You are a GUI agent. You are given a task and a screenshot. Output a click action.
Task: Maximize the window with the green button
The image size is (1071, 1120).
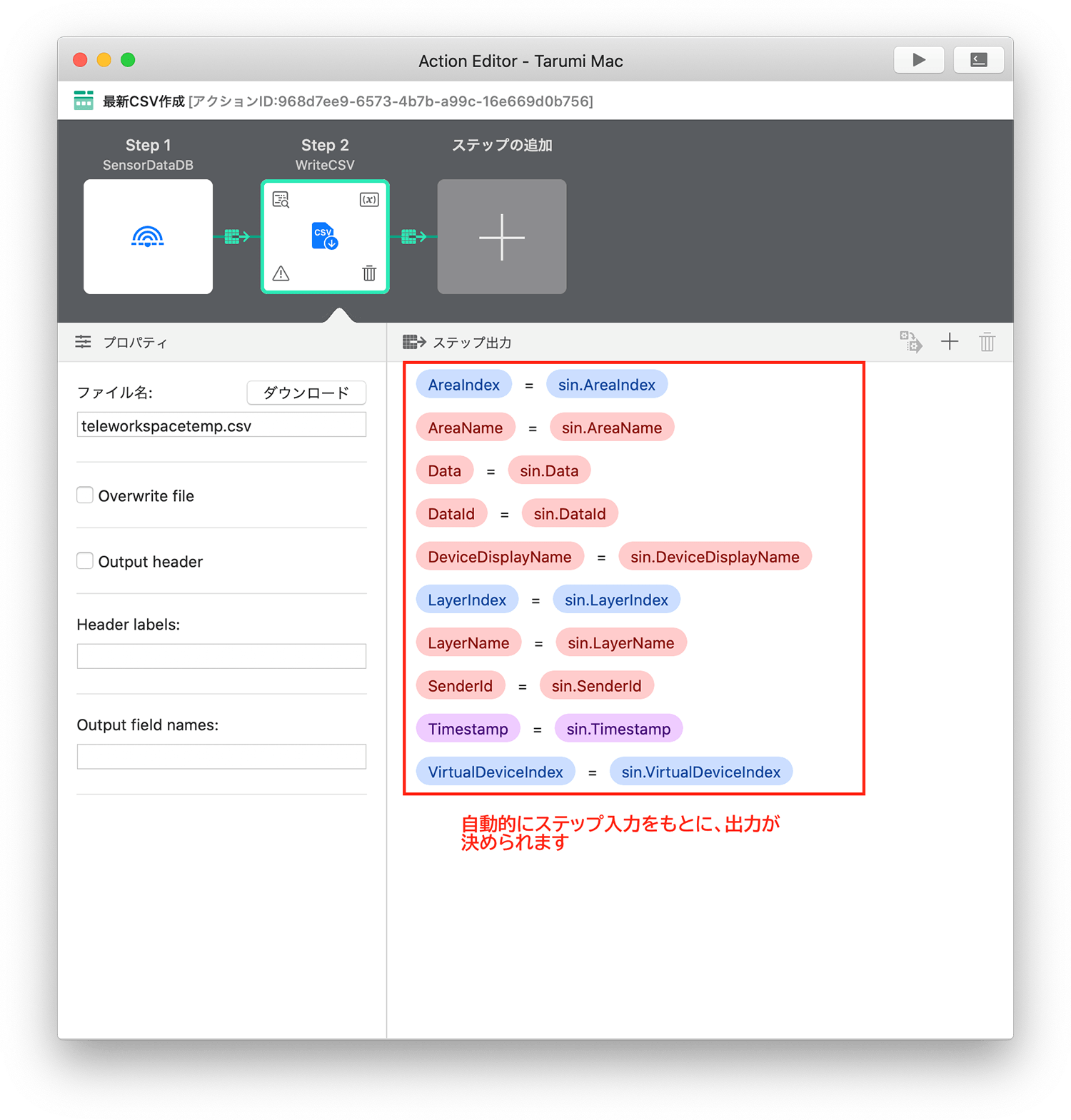pos(128,60)
